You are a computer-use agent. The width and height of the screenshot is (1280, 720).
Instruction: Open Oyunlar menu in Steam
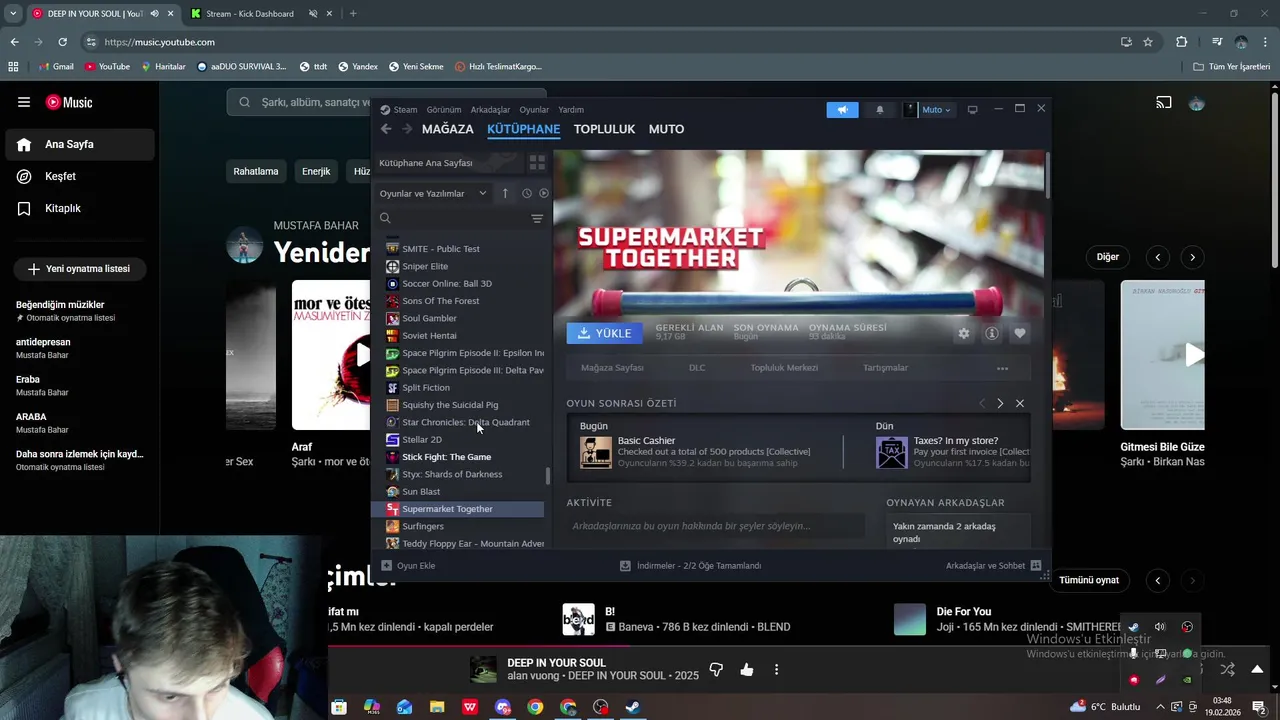coord(534,110)
